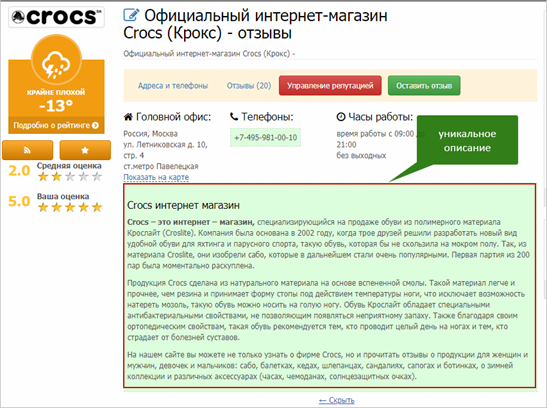
Task: Click the Crocs logo image
Action: pyautogui.click(x=56, y=17)
